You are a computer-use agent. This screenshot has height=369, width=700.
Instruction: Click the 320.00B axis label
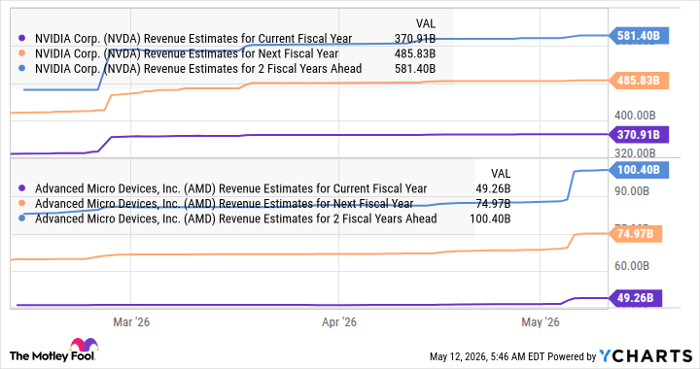click(635, 153)
